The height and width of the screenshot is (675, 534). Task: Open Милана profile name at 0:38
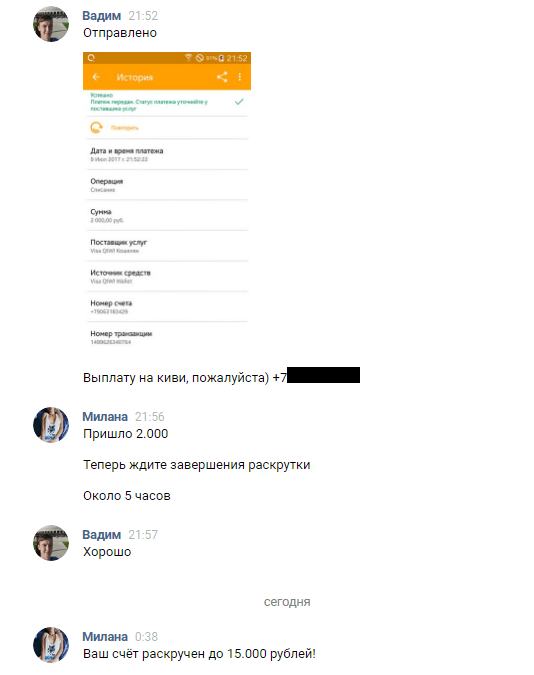coord(105,637)
